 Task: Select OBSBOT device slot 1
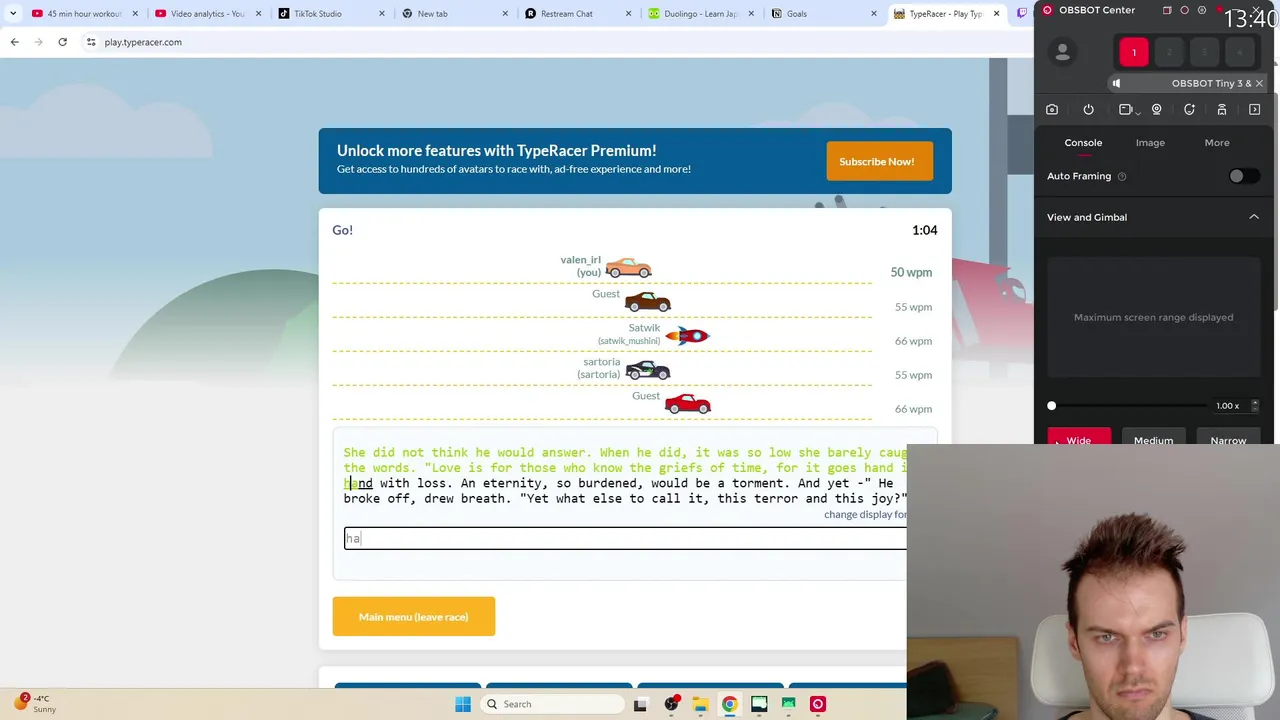(x=1133, y=52)
